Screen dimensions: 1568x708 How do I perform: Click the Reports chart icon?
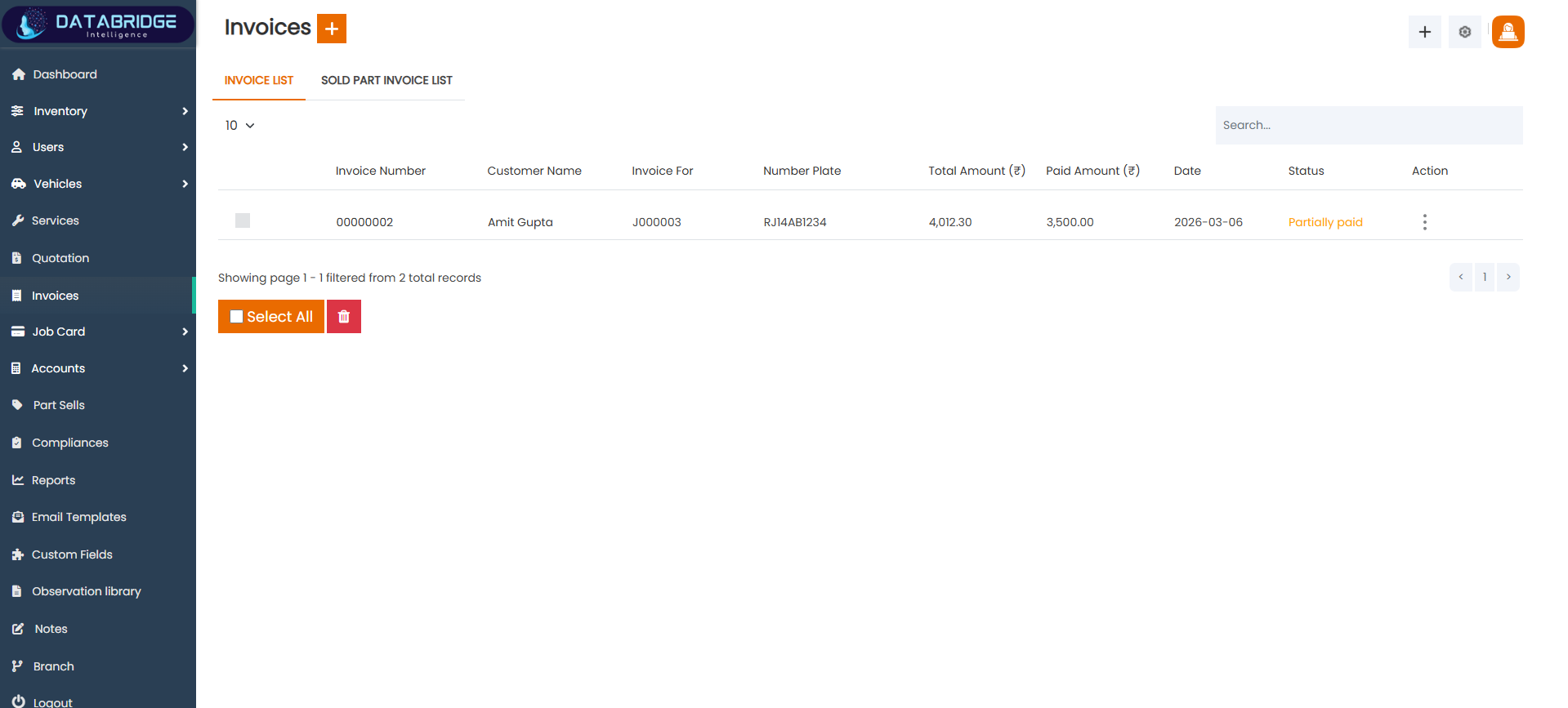point(18,480)
